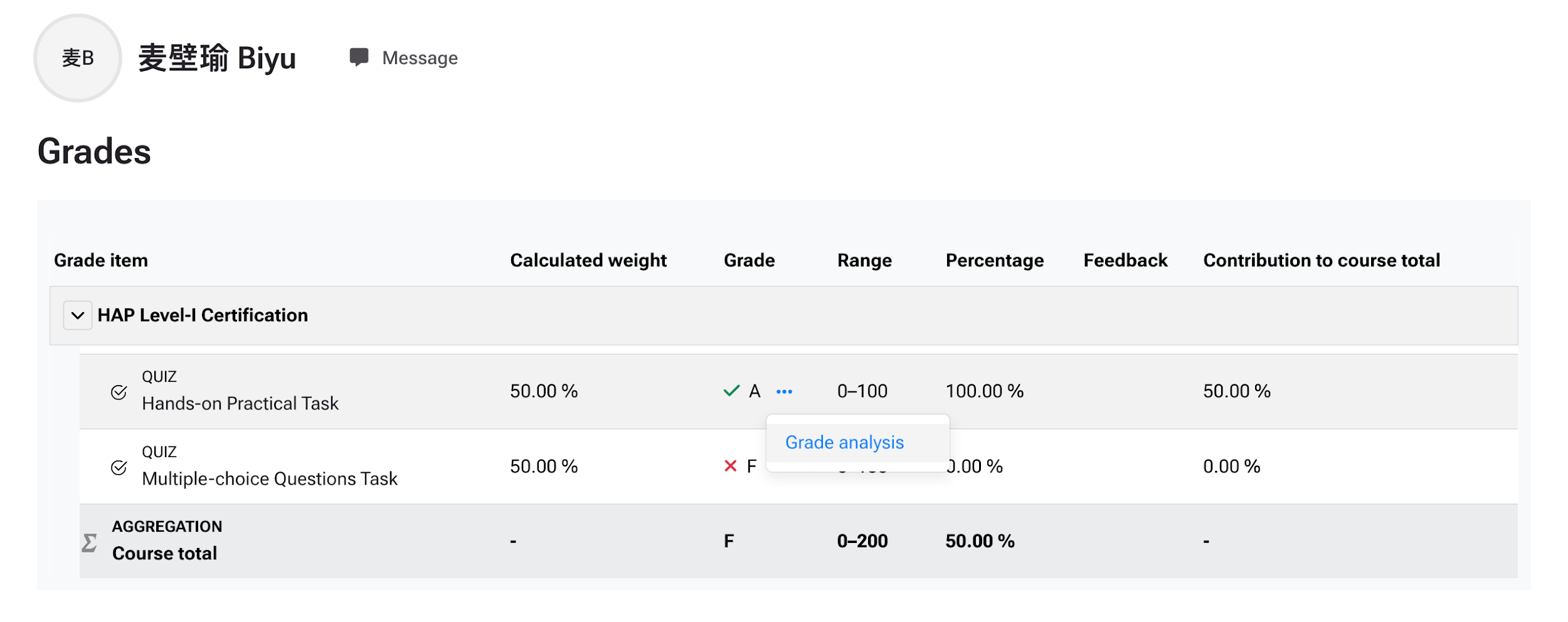Click the Course total row label
1568x622 pixels.
164,554
